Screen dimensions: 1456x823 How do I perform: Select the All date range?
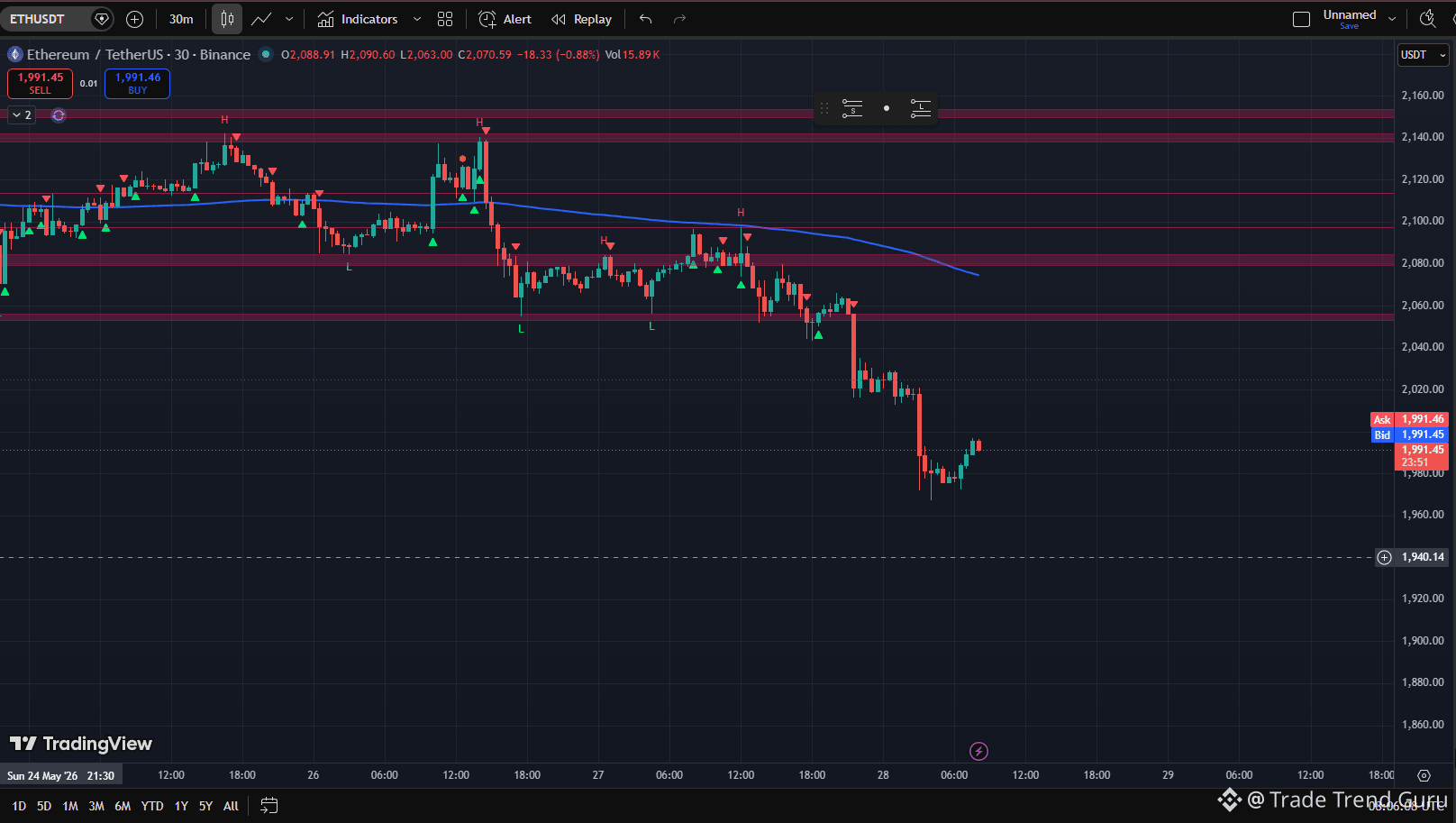pos(231,806)
